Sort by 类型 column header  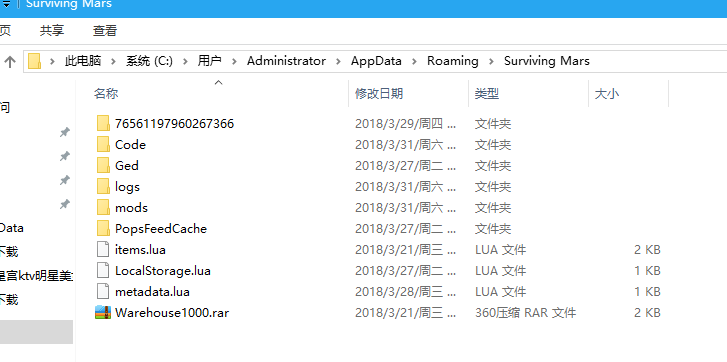[x=487, y=94]
